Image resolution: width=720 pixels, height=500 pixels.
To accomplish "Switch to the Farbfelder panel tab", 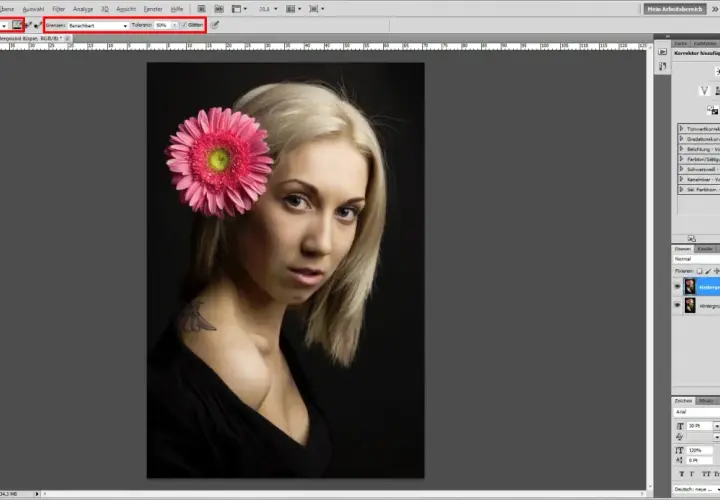I will coord(705,43).
